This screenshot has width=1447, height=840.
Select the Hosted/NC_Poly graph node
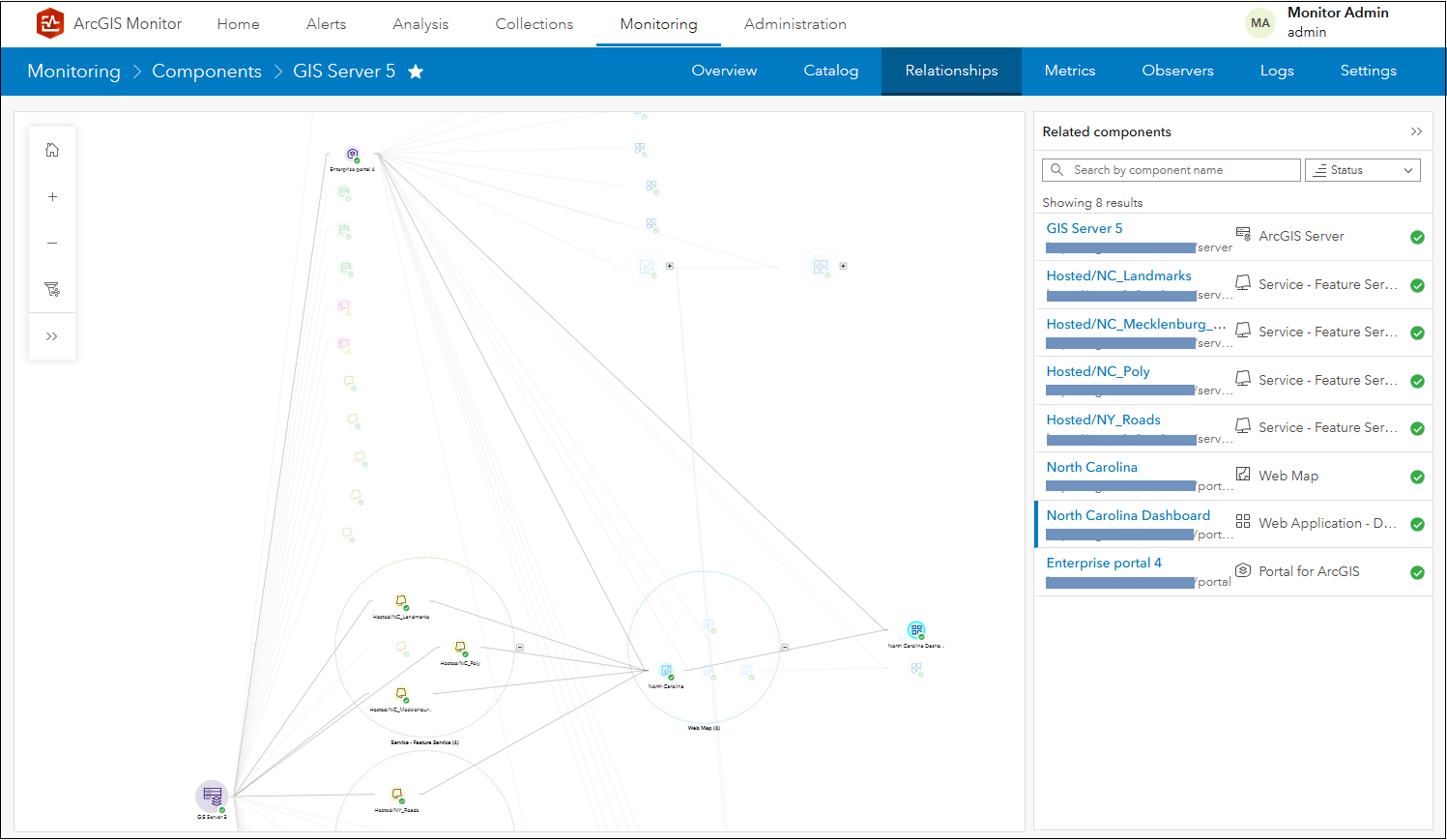click(x=460, y=648)
